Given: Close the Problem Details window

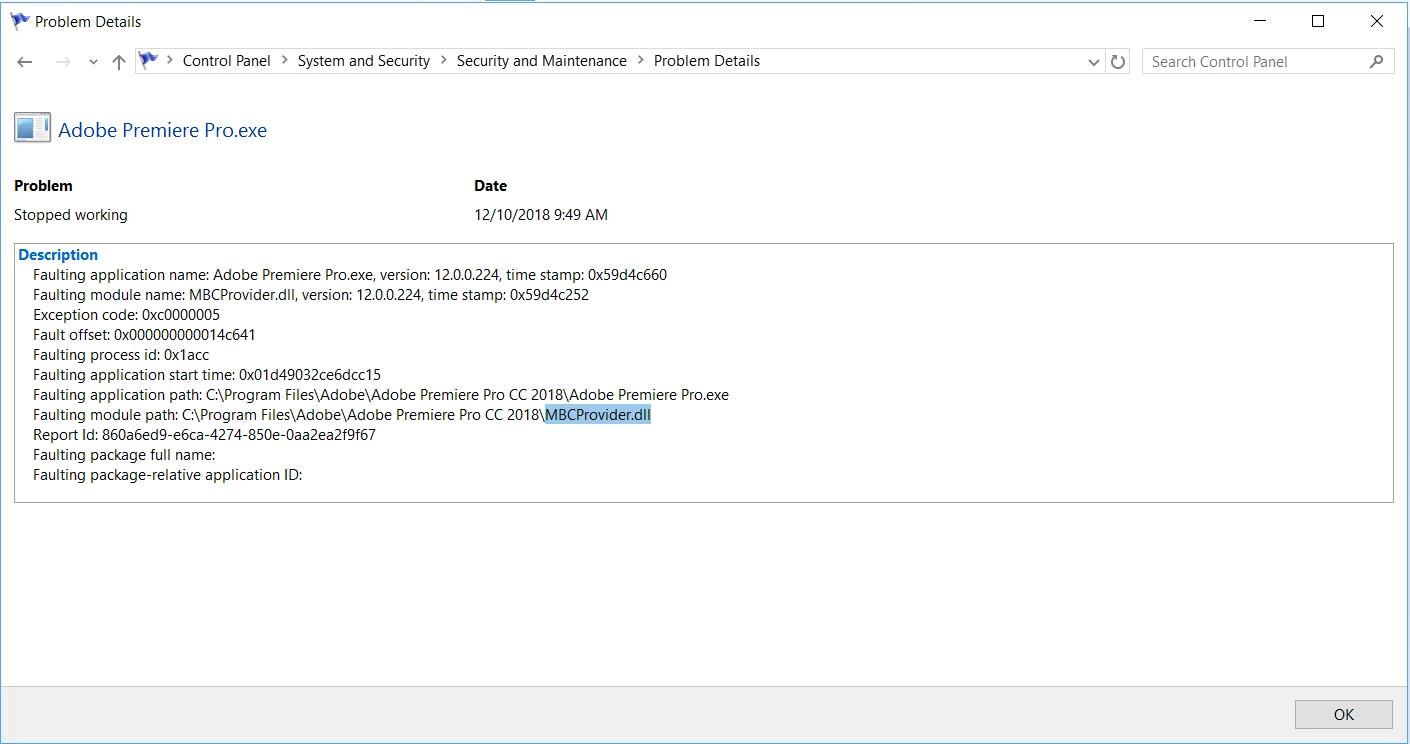Looking at the screenshot, I should (1377, 21).
